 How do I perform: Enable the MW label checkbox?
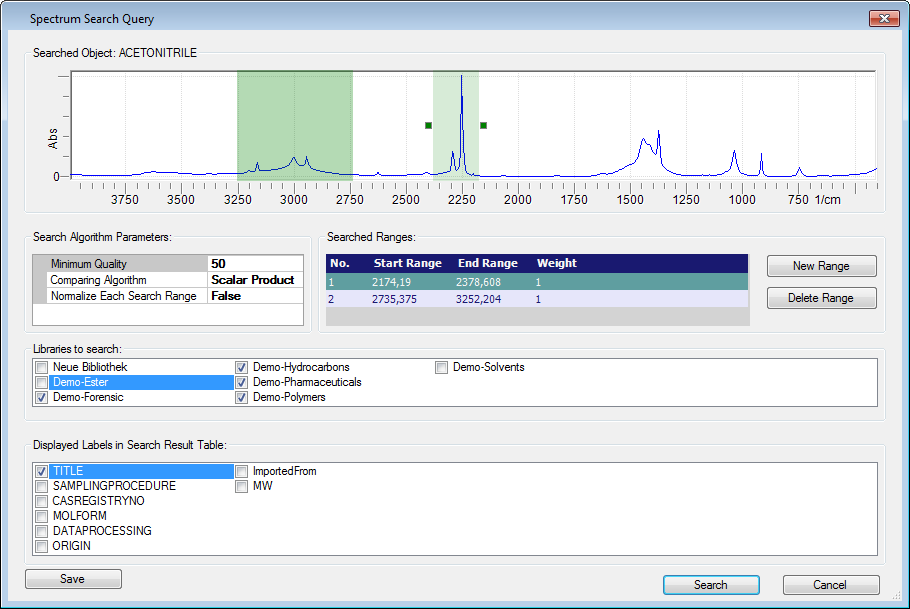pos(241,486)
